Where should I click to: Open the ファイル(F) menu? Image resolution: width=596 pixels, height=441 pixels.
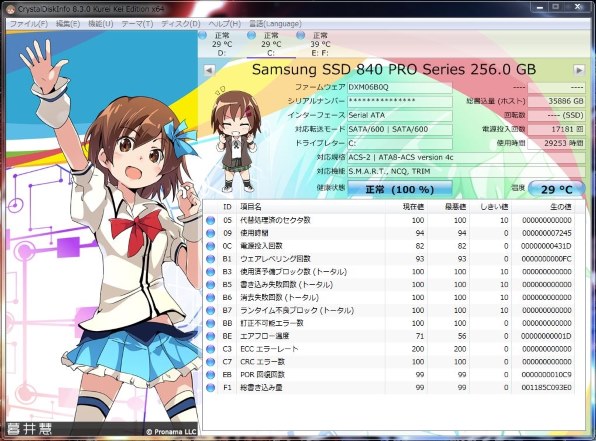coord(29,24)
